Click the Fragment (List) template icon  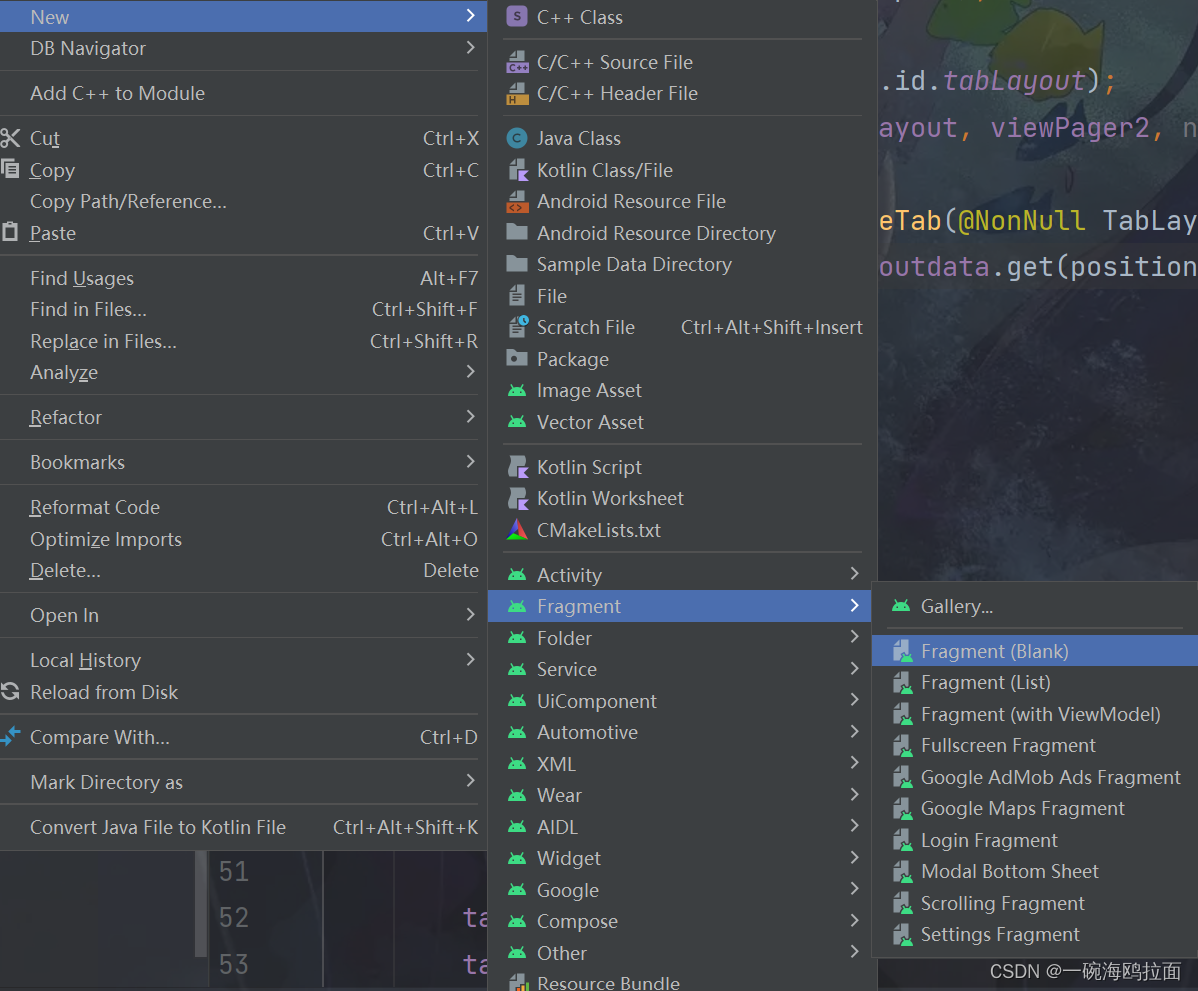click(902, 682)
